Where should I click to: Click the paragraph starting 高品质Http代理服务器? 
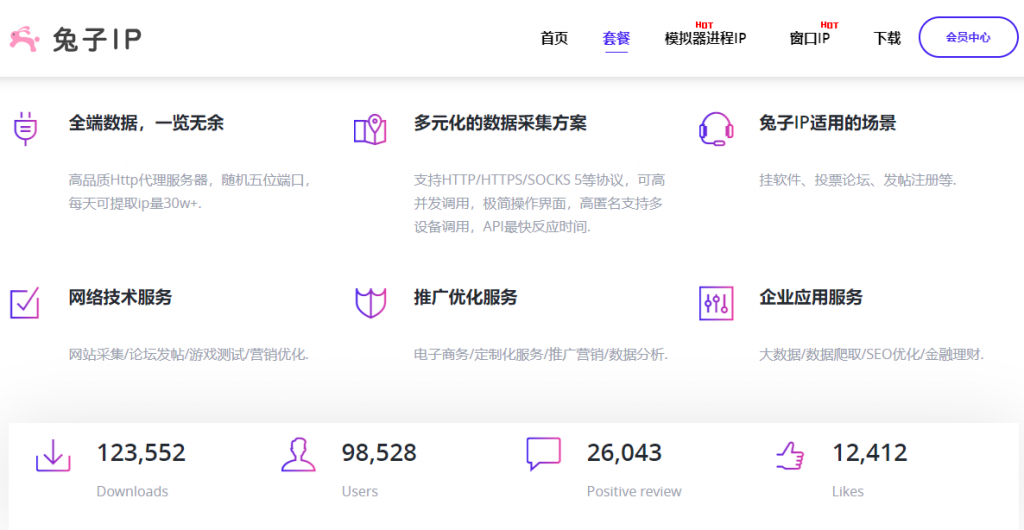(x=190, y=192)
